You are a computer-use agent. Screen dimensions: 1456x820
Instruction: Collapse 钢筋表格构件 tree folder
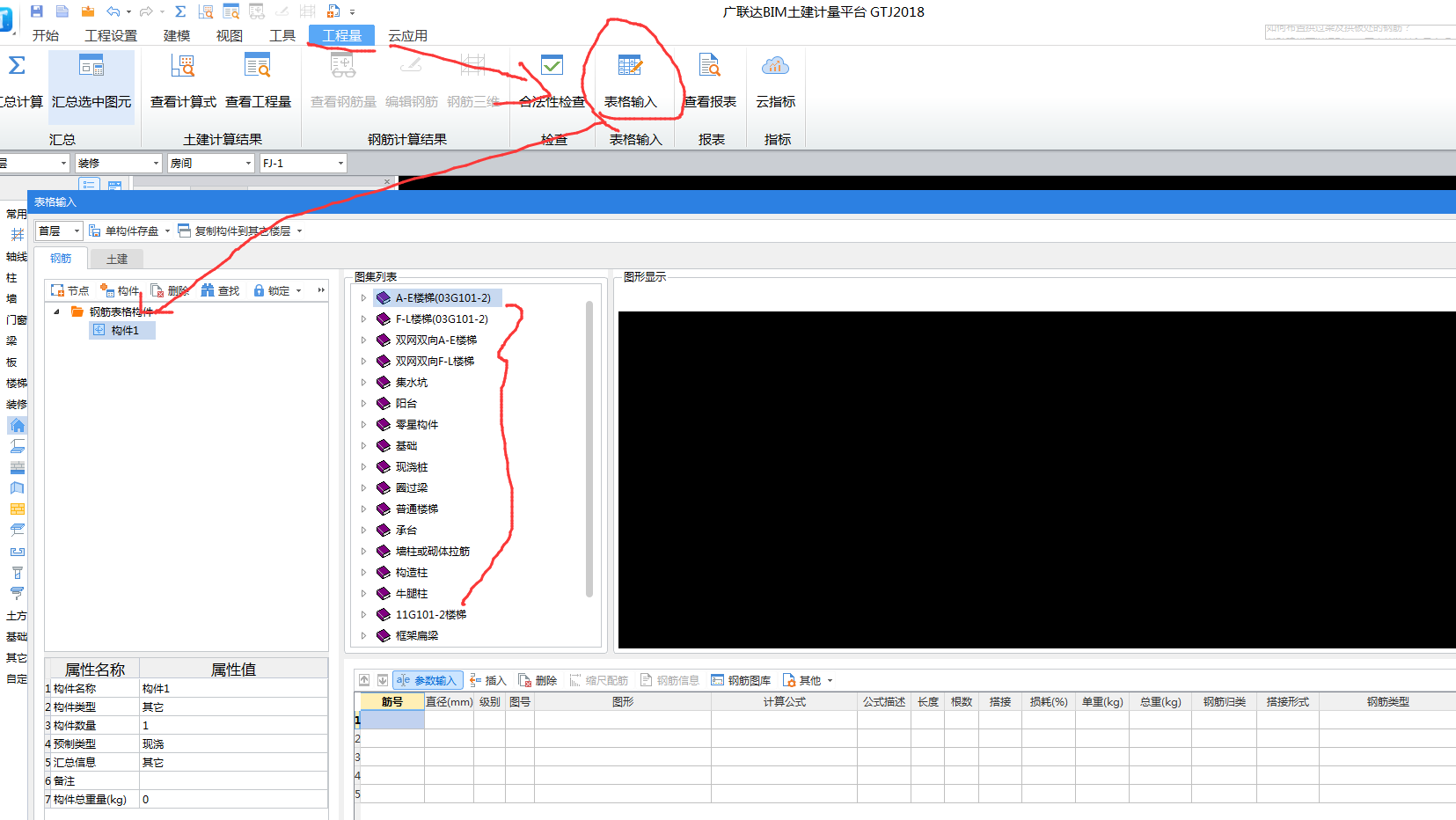pos(57,311)
